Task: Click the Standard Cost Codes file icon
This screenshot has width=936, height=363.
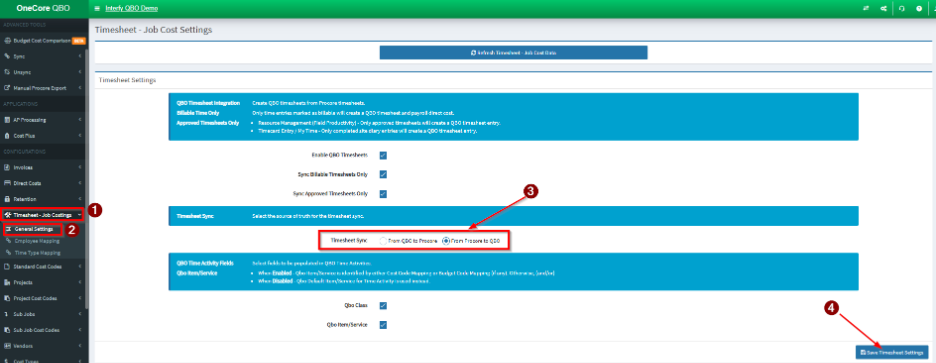Action: click(x=7, y=266)
